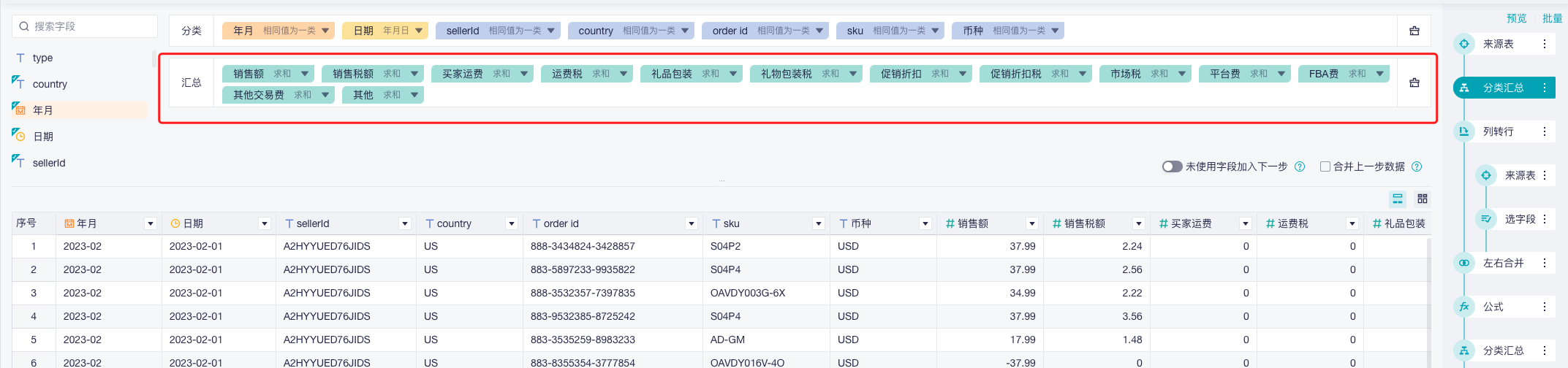Open the 公式 step icon

[1464, 307]
